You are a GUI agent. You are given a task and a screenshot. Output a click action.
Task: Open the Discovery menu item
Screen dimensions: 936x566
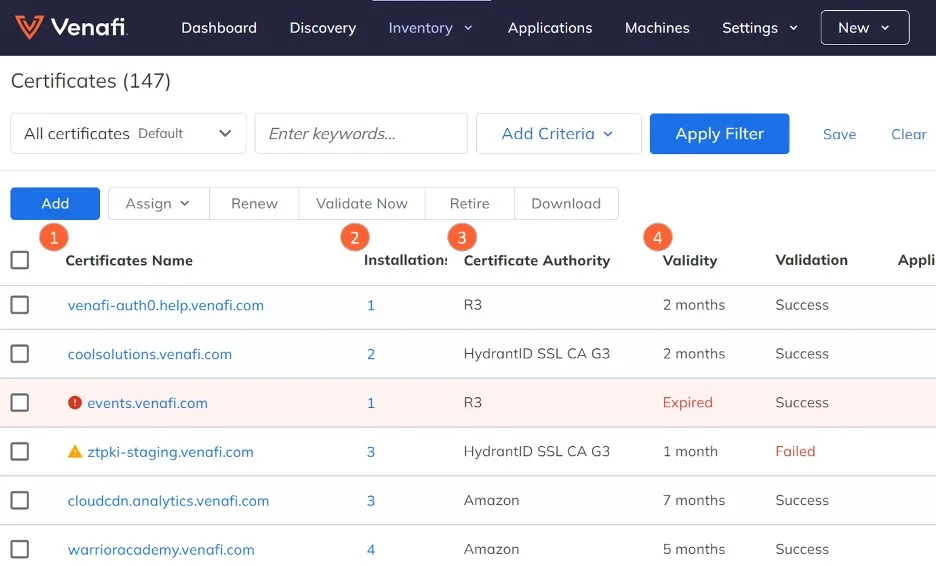[x=322, y=27]
